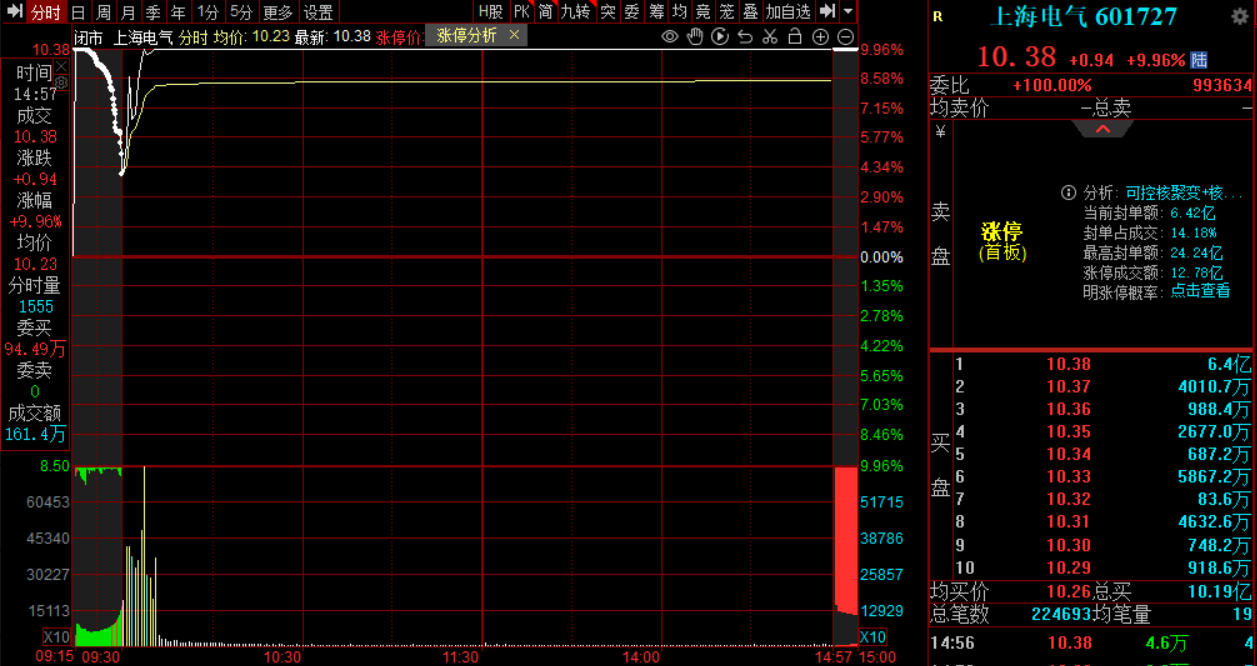Viewport: 1257px width, 666px height.
Task: Toggle the 笼 toolbar button
Action: coord(728,12)
